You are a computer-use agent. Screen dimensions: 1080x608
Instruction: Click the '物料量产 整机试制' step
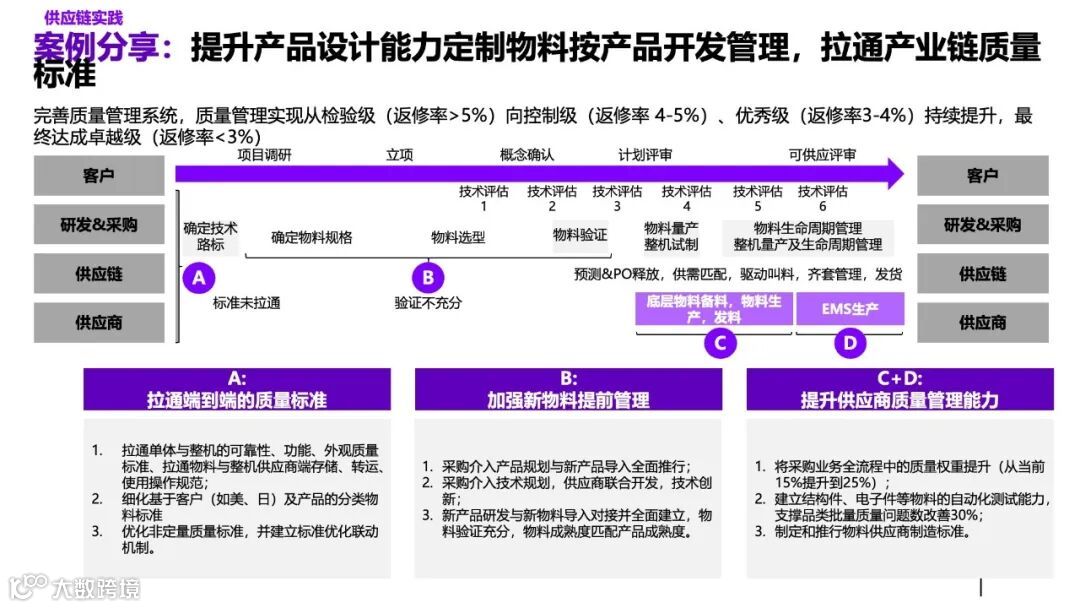(x=672, y=236)
